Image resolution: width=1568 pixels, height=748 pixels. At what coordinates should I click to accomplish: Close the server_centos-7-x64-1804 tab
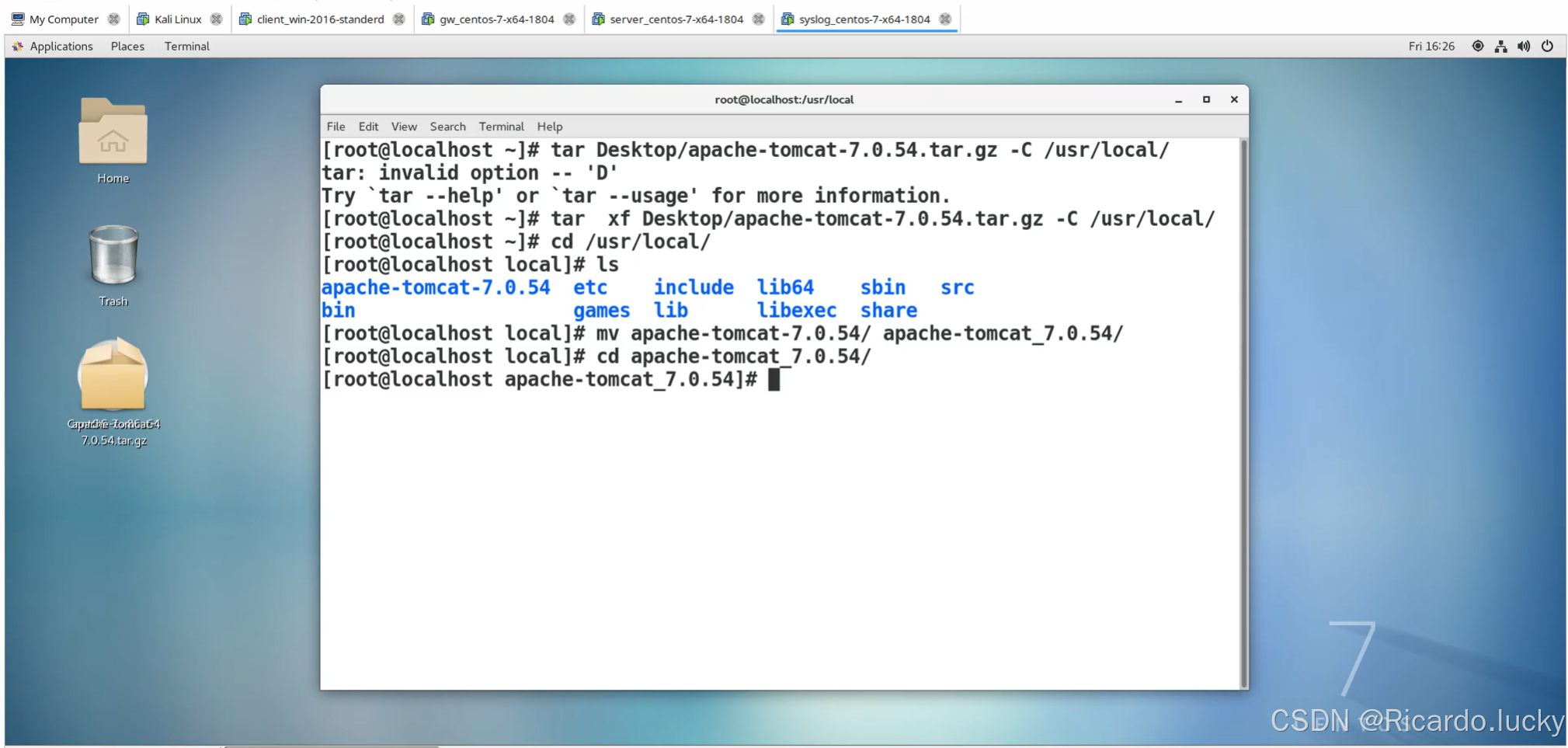point(758,19)
